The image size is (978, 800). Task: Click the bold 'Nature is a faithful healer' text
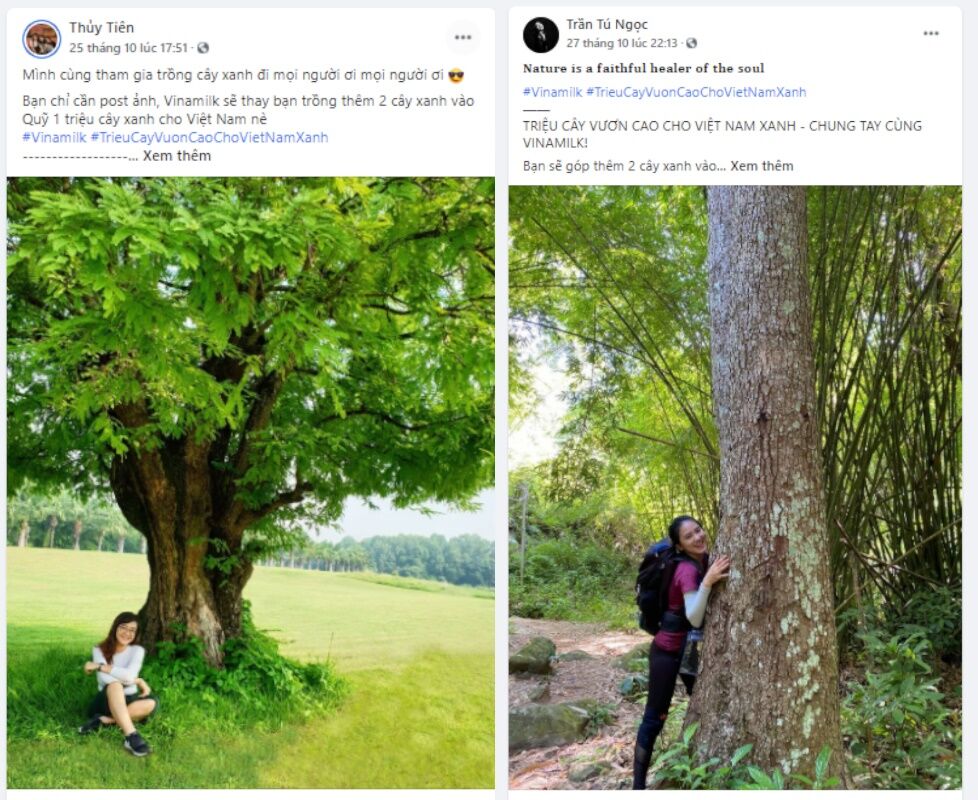(x=643, y=68)
